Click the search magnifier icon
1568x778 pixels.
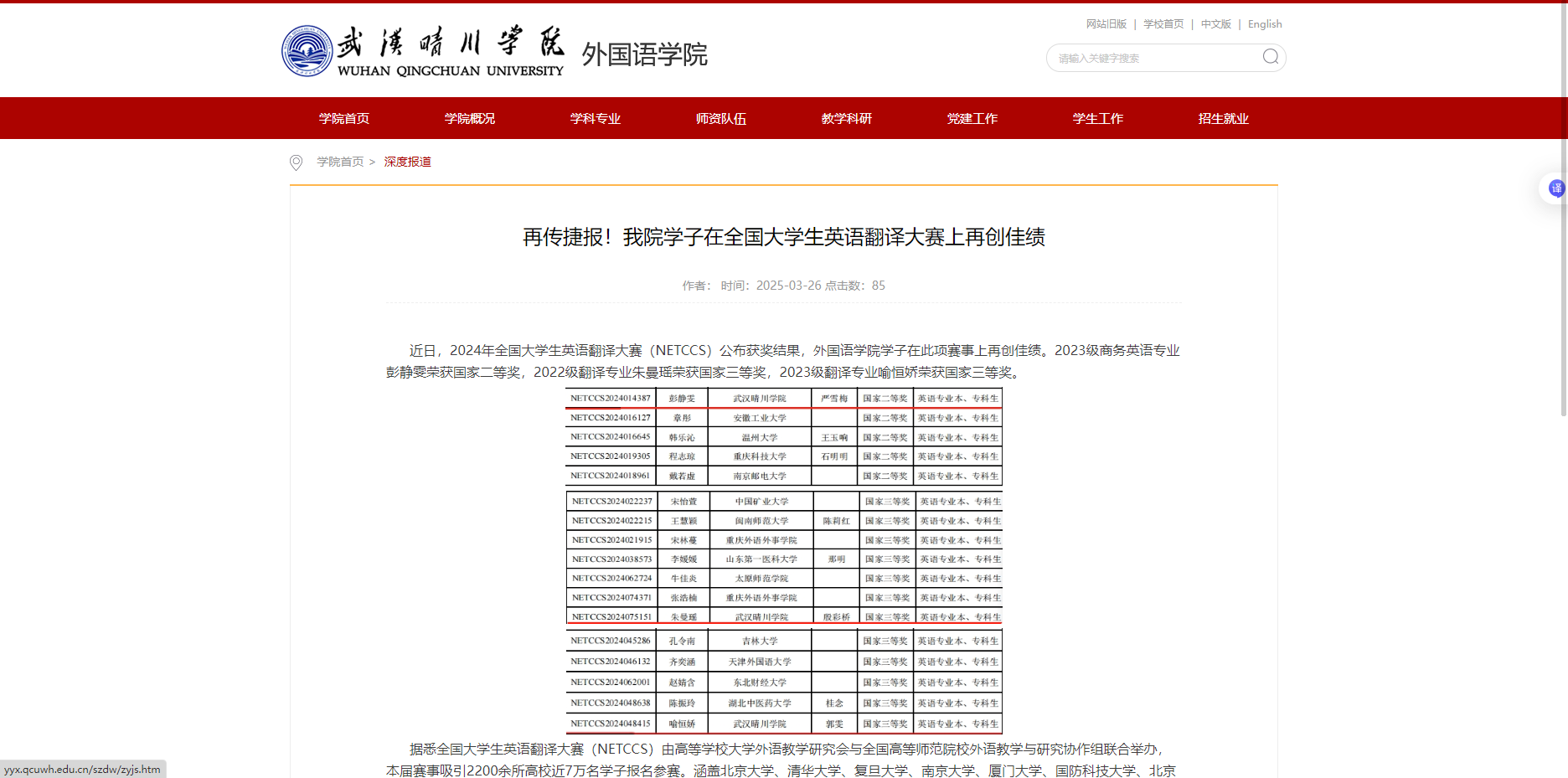(x=1270, y=57)
